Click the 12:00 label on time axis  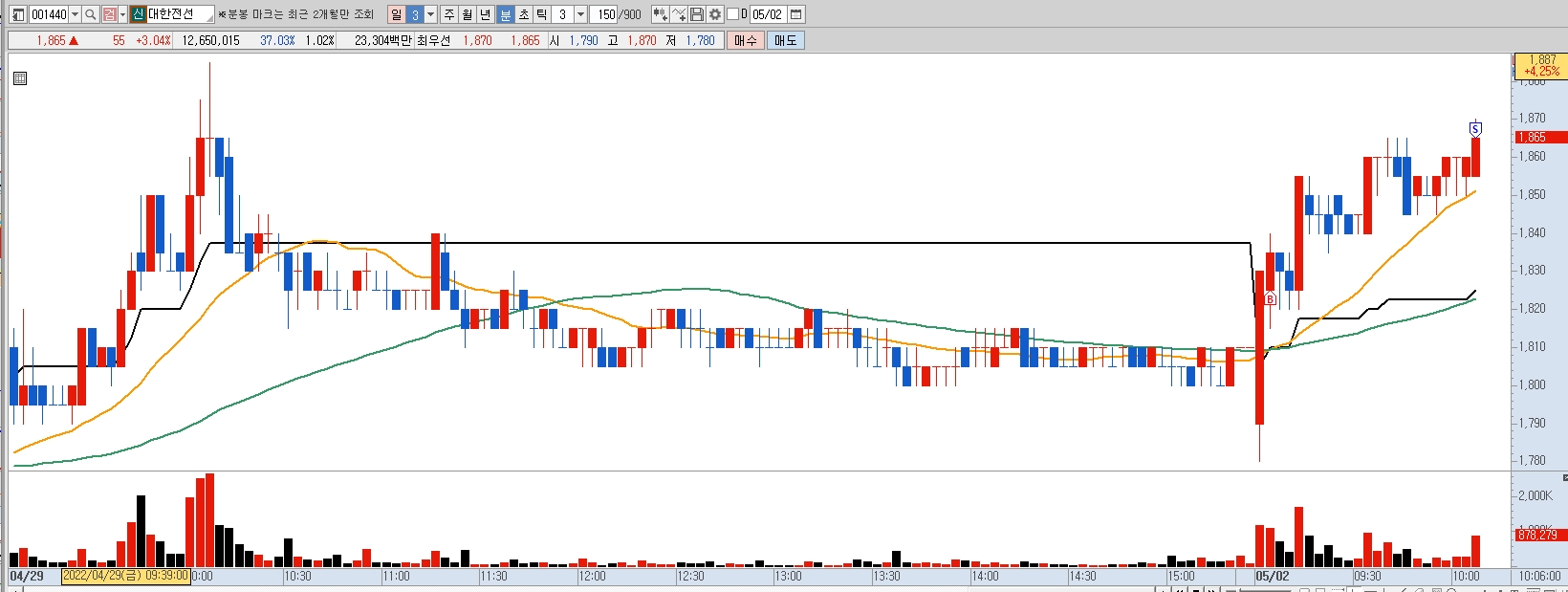[592, 576]
